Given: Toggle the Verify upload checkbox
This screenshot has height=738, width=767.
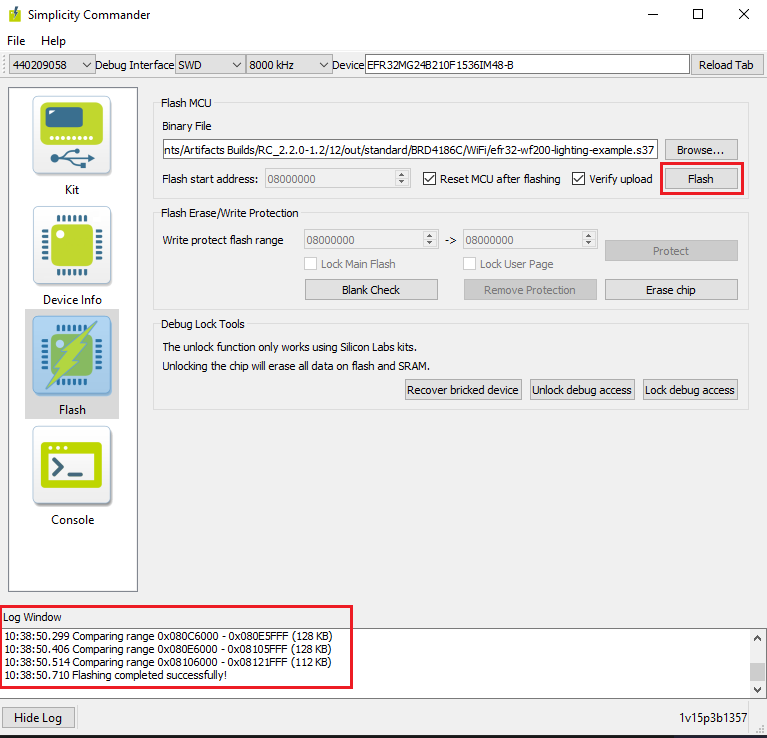Looking at the screenshot, I should [x=579, y=179].
